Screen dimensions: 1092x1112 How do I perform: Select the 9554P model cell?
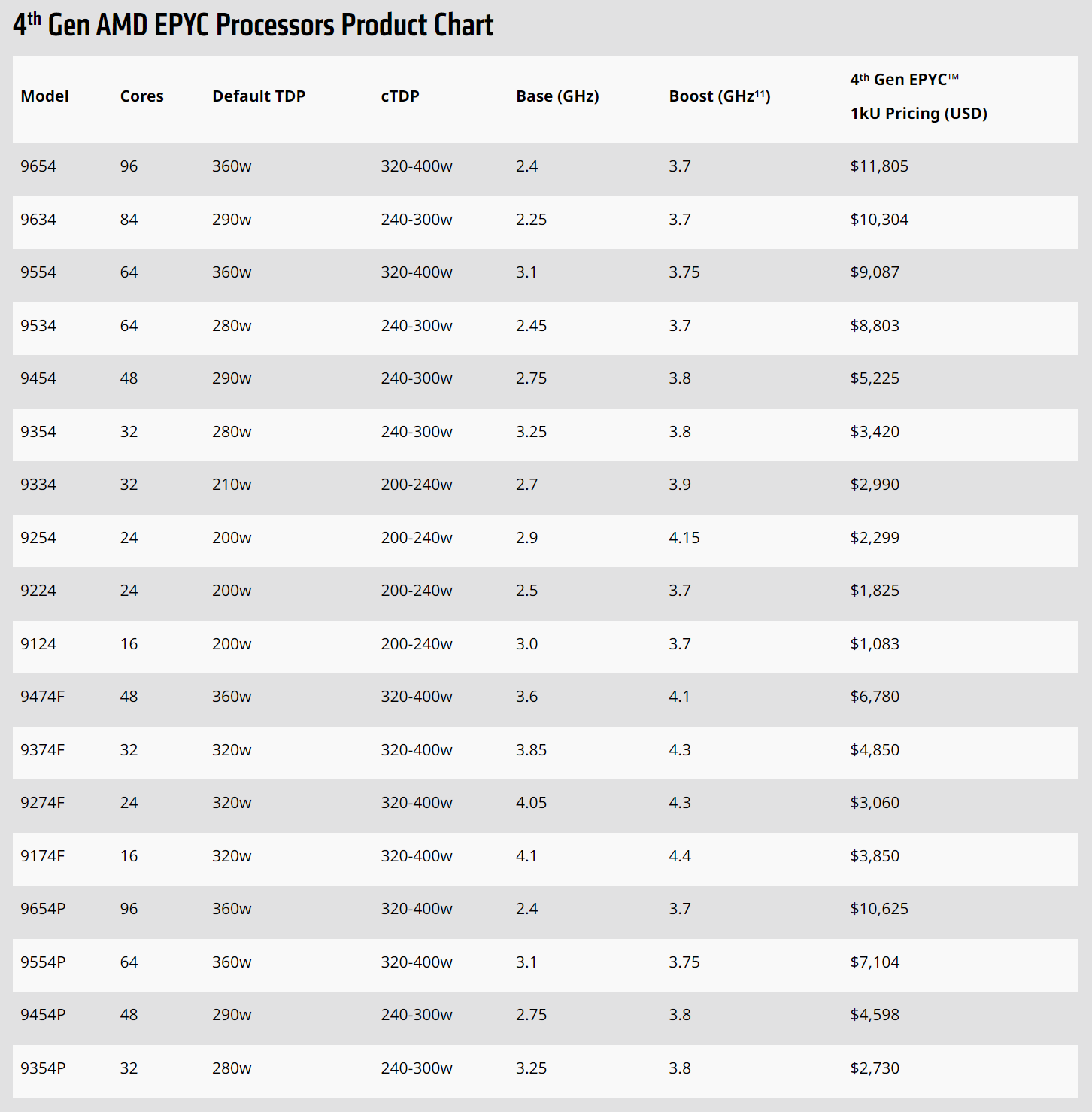click(43, 962)
